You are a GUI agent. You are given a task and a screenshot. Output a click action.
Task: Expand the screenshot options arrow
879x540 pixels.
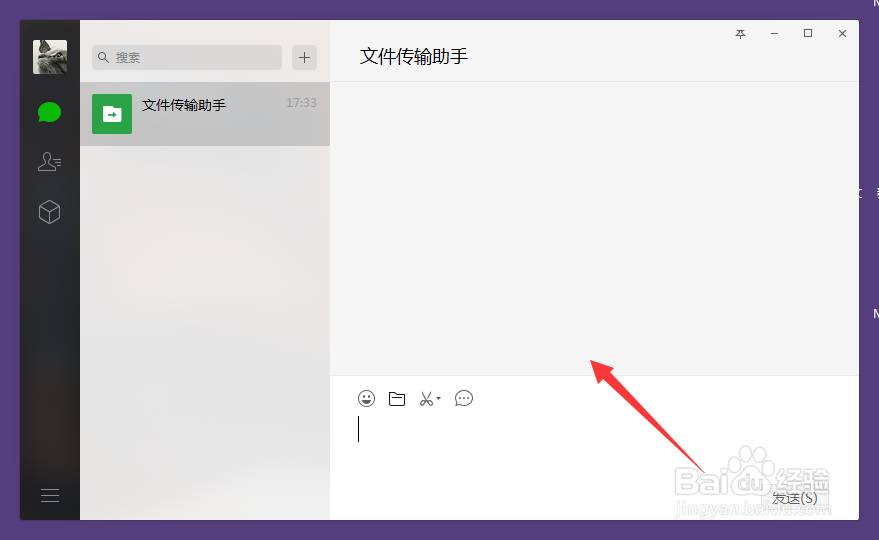coord(438,399)
